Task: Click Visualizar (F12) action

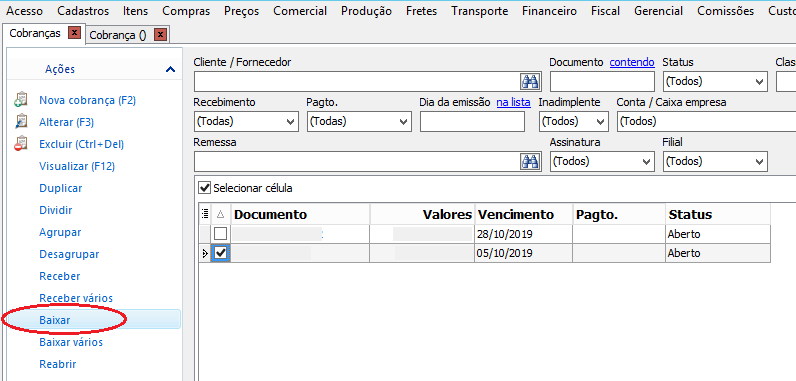Action: [77, 166]
